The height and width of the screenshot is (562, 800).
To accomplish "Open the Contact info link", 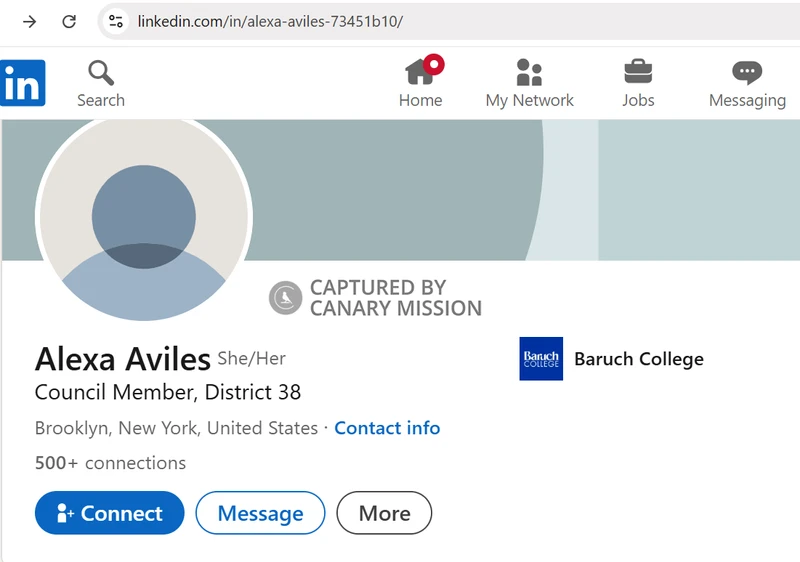I will pyautogui.click(x=387, y=428).
